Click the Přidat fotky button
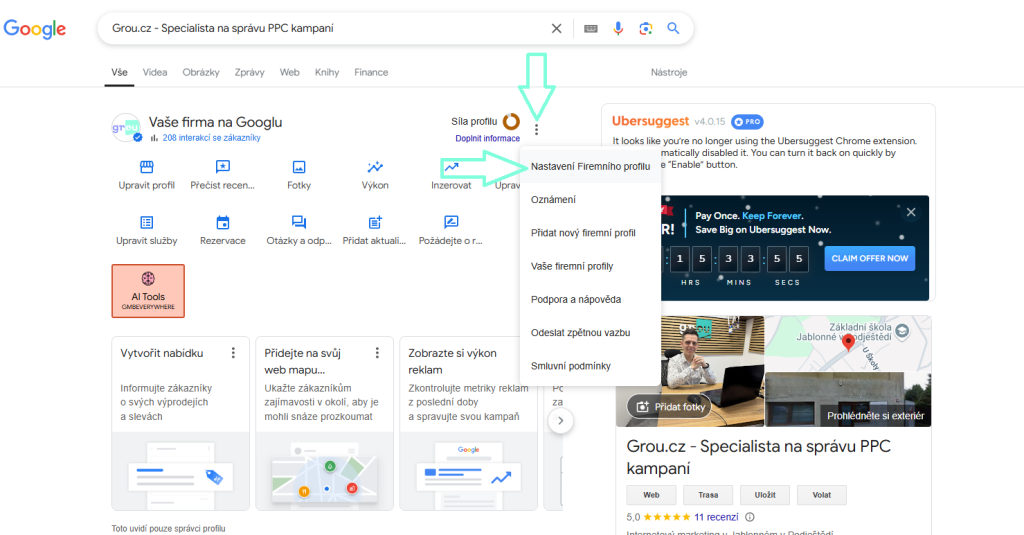 tap(669, 407)
